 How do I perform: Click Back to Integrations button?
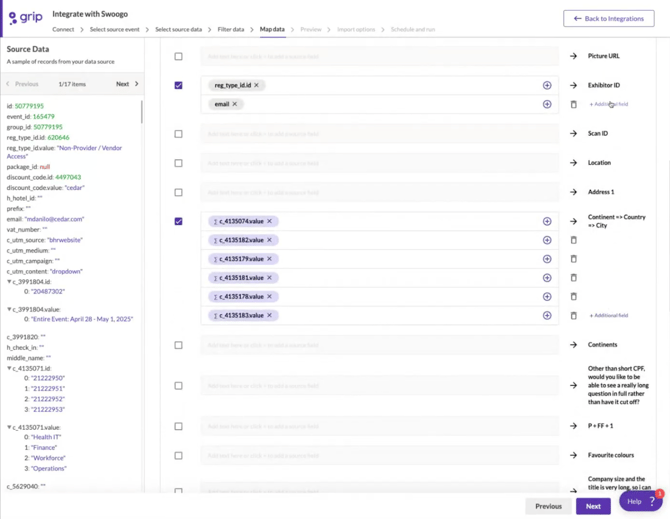coord(608,18)
